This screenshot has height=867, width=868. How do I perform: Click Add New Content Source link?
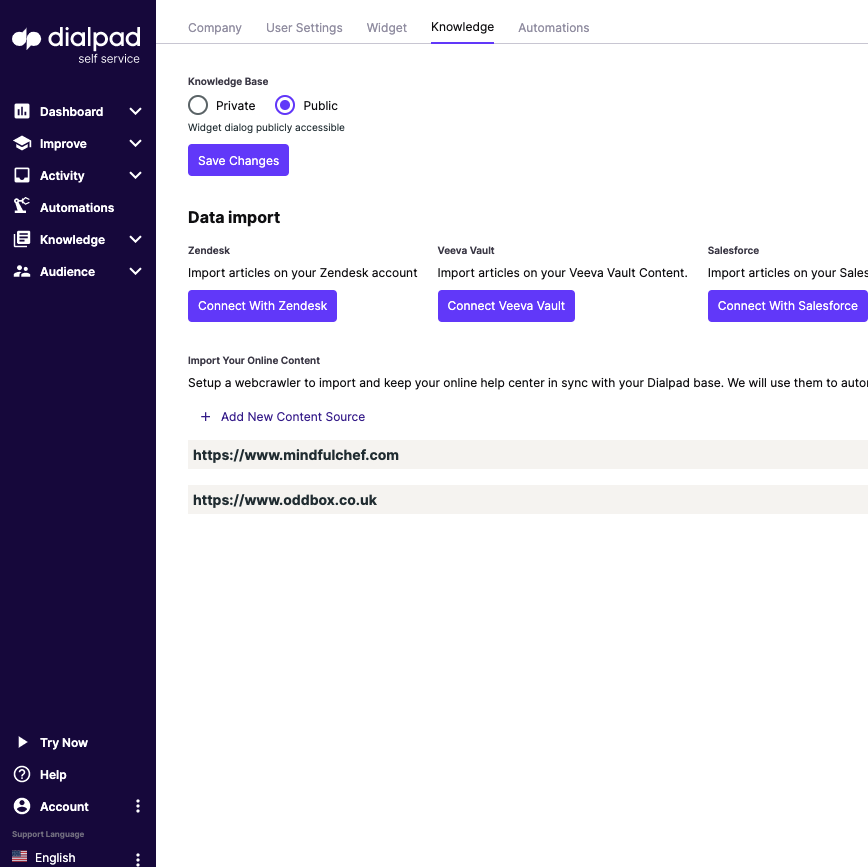pyautogui.click(x=293, y=416)
